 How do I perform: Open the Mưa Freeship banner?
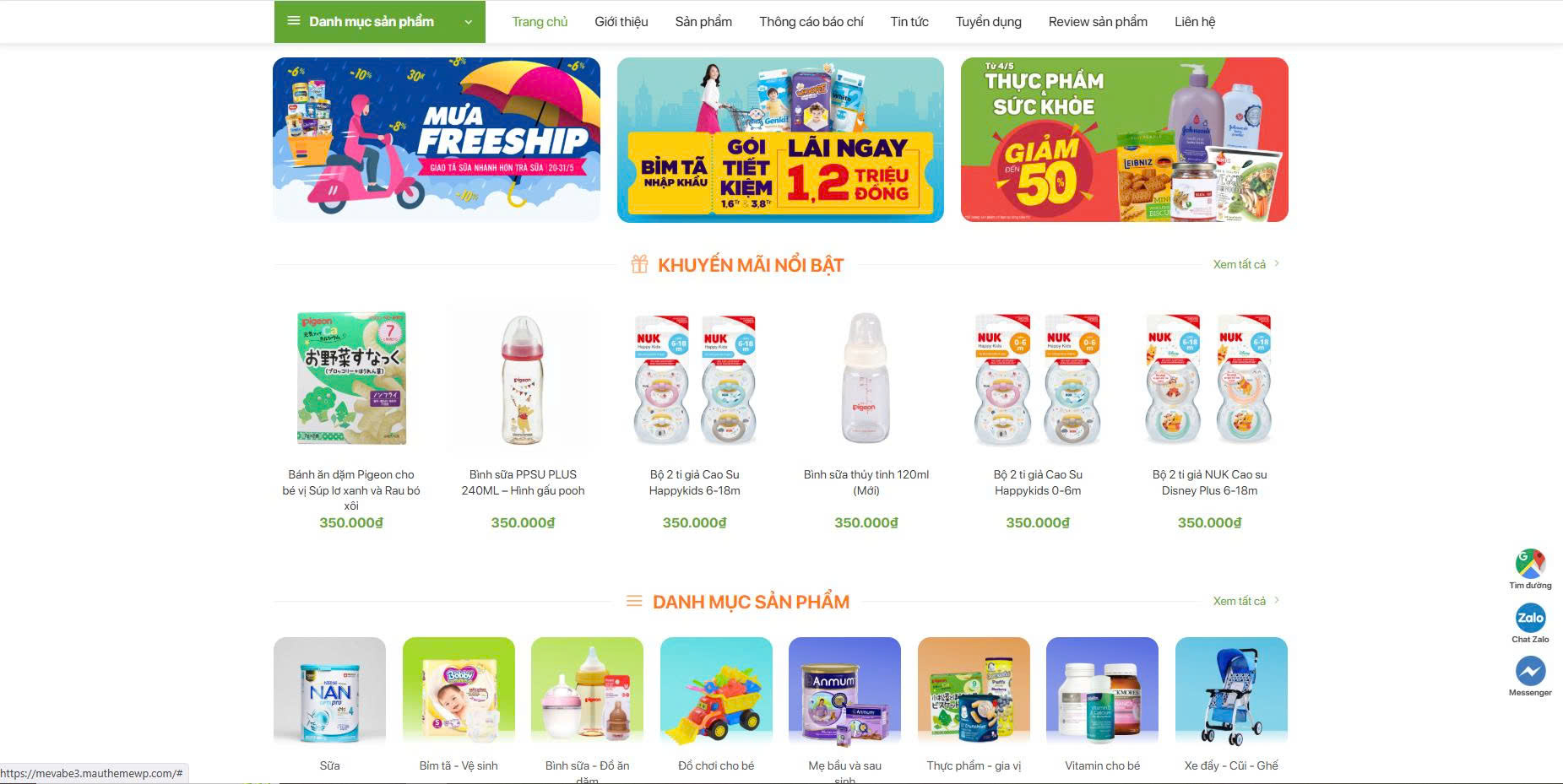(437, 139)
